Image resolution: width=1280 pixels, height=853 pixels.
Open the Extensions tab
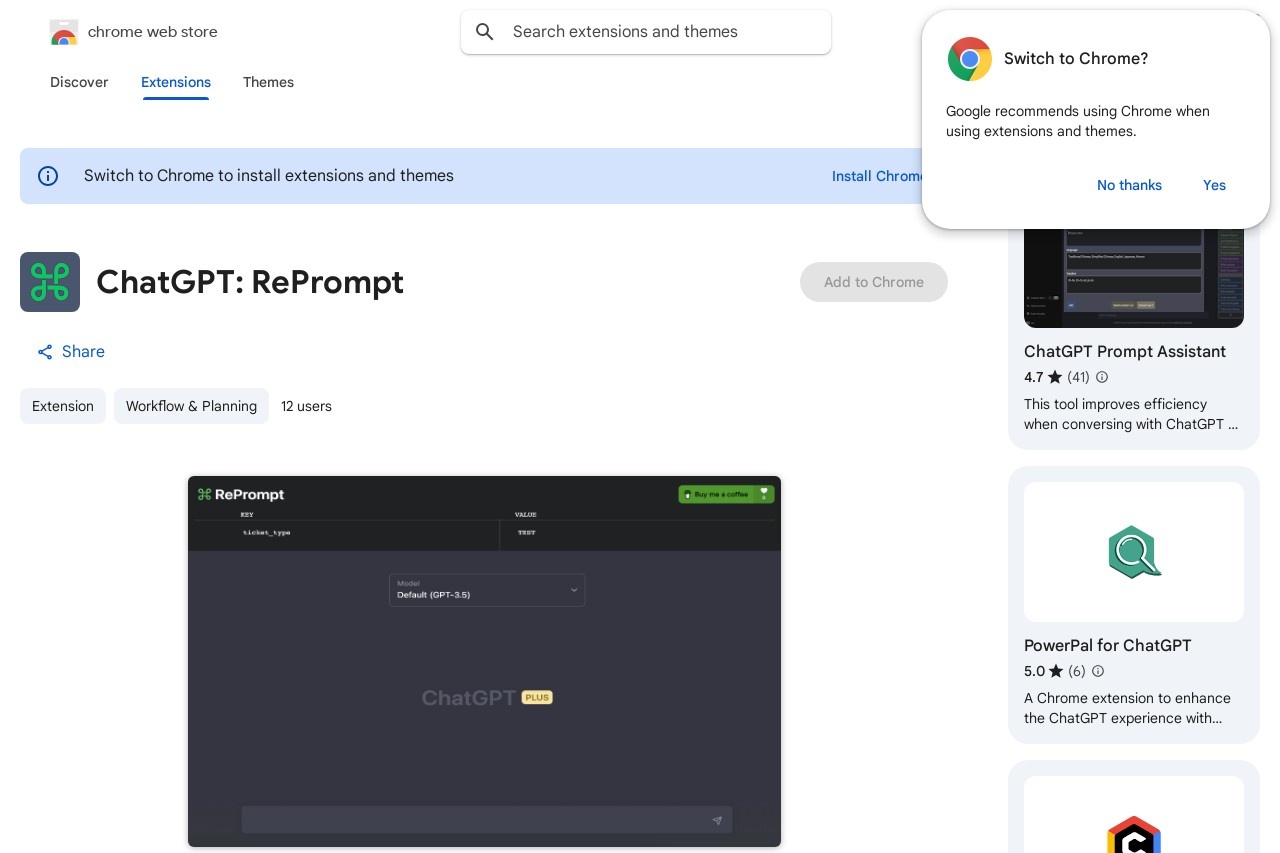pos(176,82)
